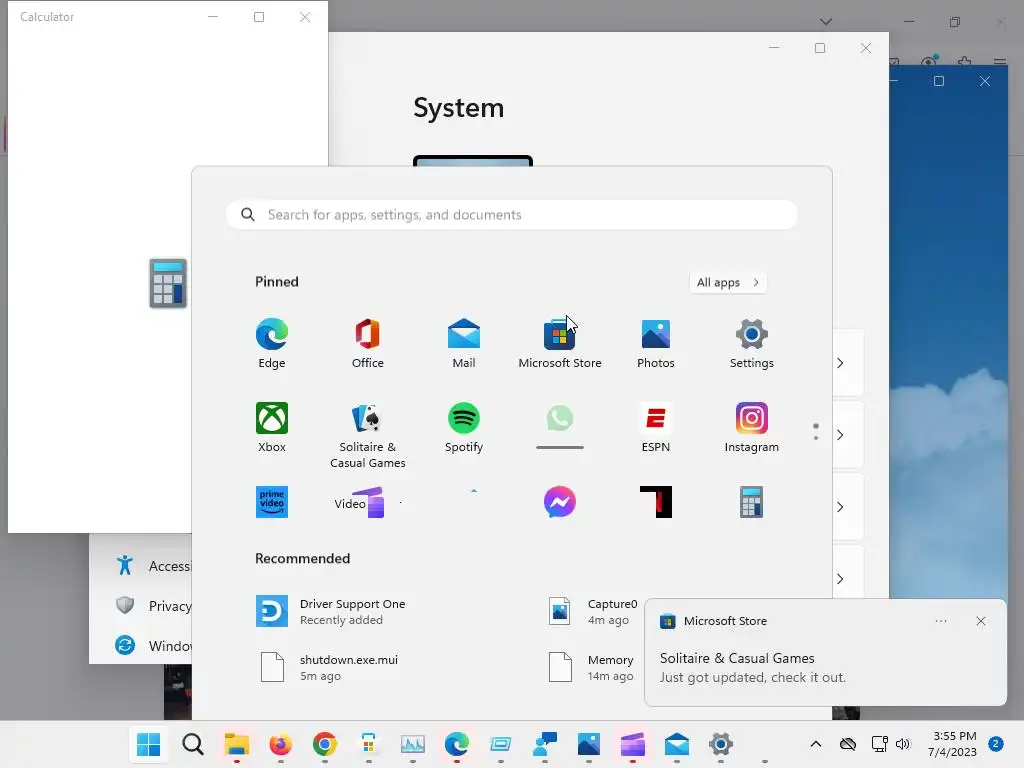The width and height of the screenshot is (1024, 768).
Task: Open the dropdown chevron in the background browser window
Action: click(826, 22)
